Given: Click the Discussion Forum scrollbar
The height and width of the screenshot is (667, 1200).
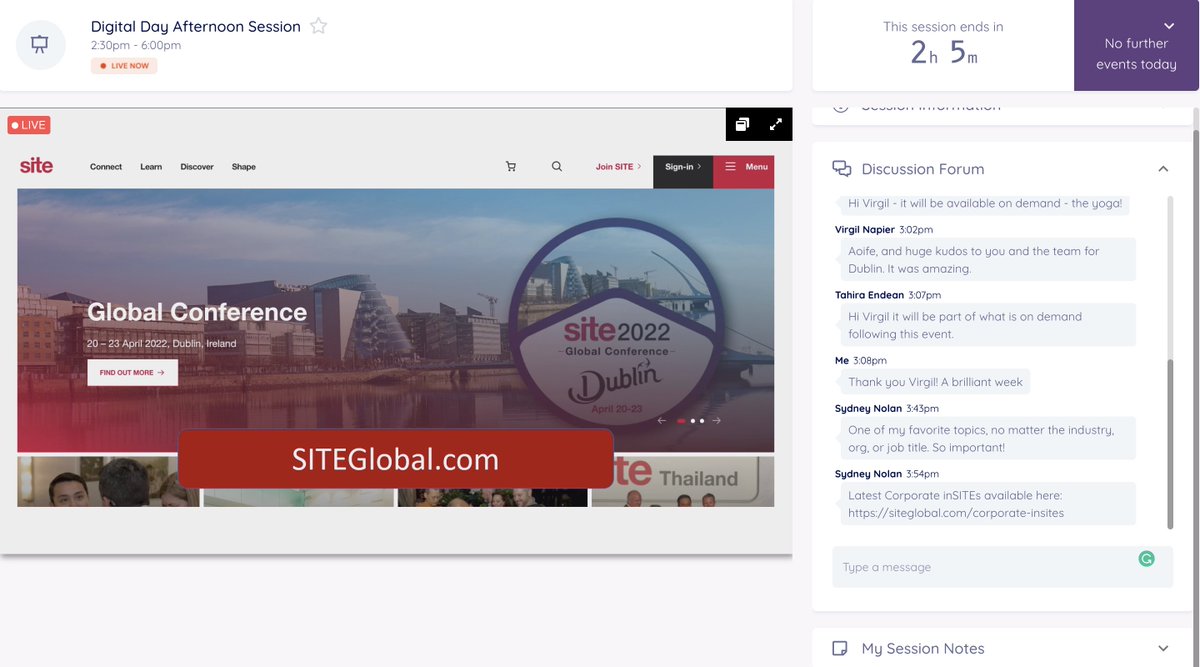Looking at the screenshot, I should click(1169, 445).
